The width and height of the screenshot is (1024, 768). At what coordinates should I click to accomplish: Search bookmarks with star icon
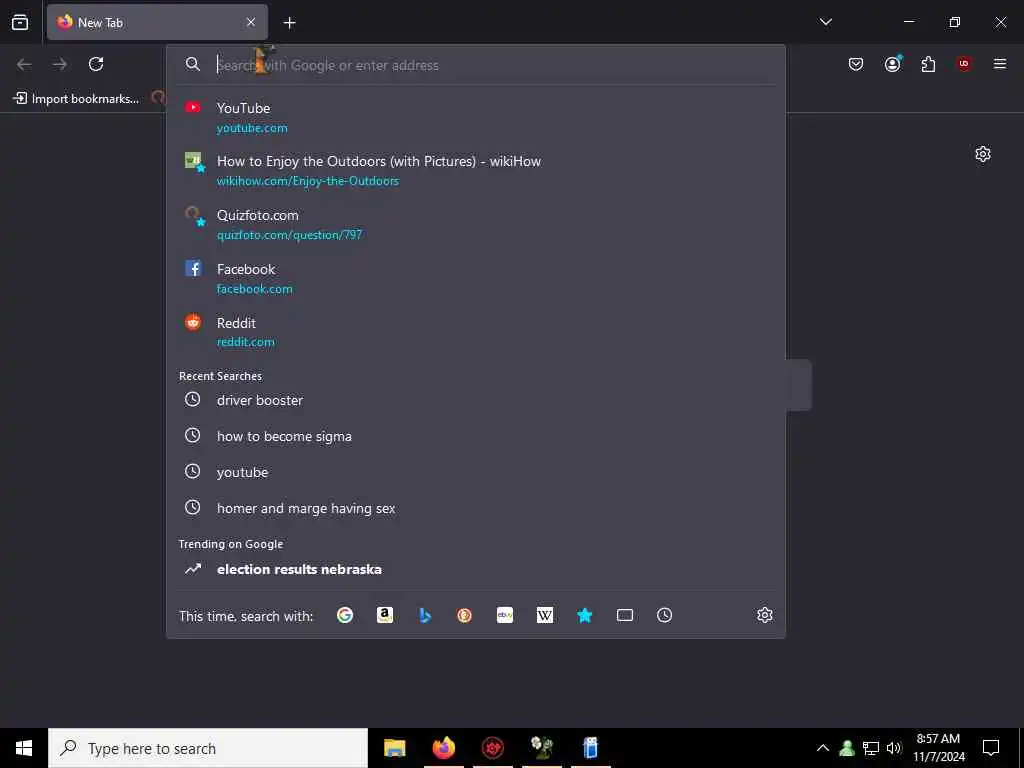click(584, 615)
